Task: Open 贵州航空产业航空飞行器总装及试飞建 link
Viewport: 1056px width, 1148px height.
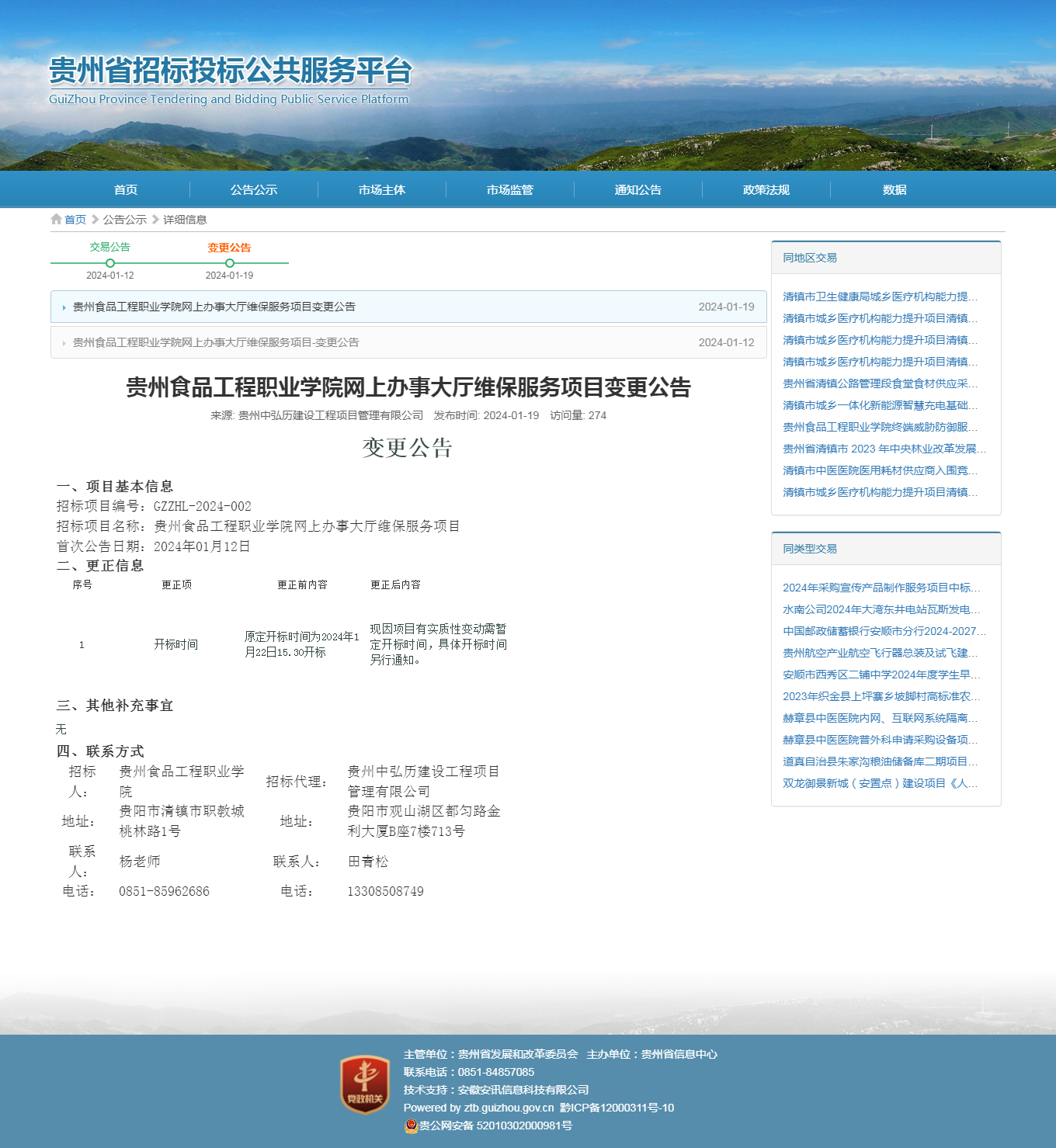Action: pos(881,653)
